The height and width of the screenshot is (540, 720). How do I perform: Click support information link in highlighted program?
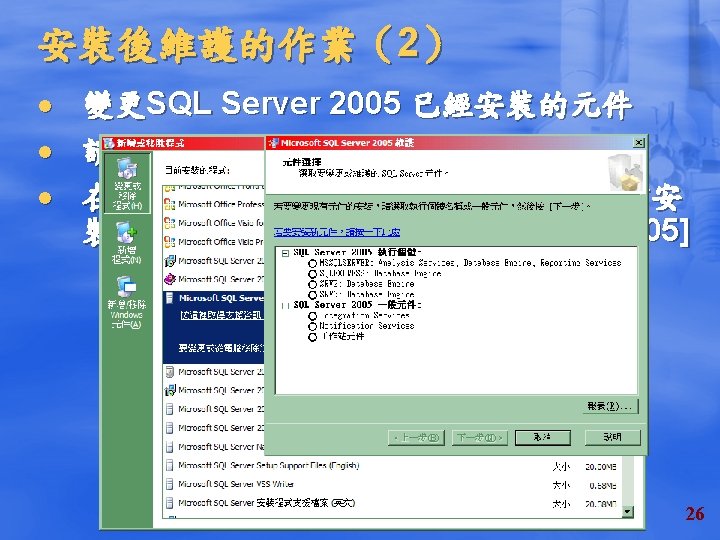click(221, 315)
